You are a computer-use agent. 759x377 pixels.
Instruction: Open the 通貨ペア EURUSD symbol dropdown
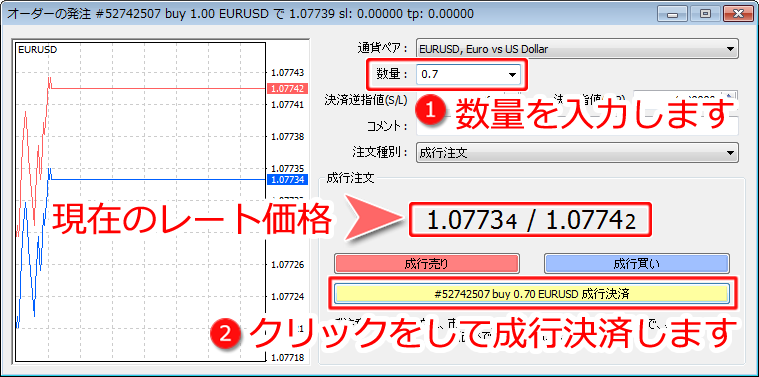[x=577, y=49]
